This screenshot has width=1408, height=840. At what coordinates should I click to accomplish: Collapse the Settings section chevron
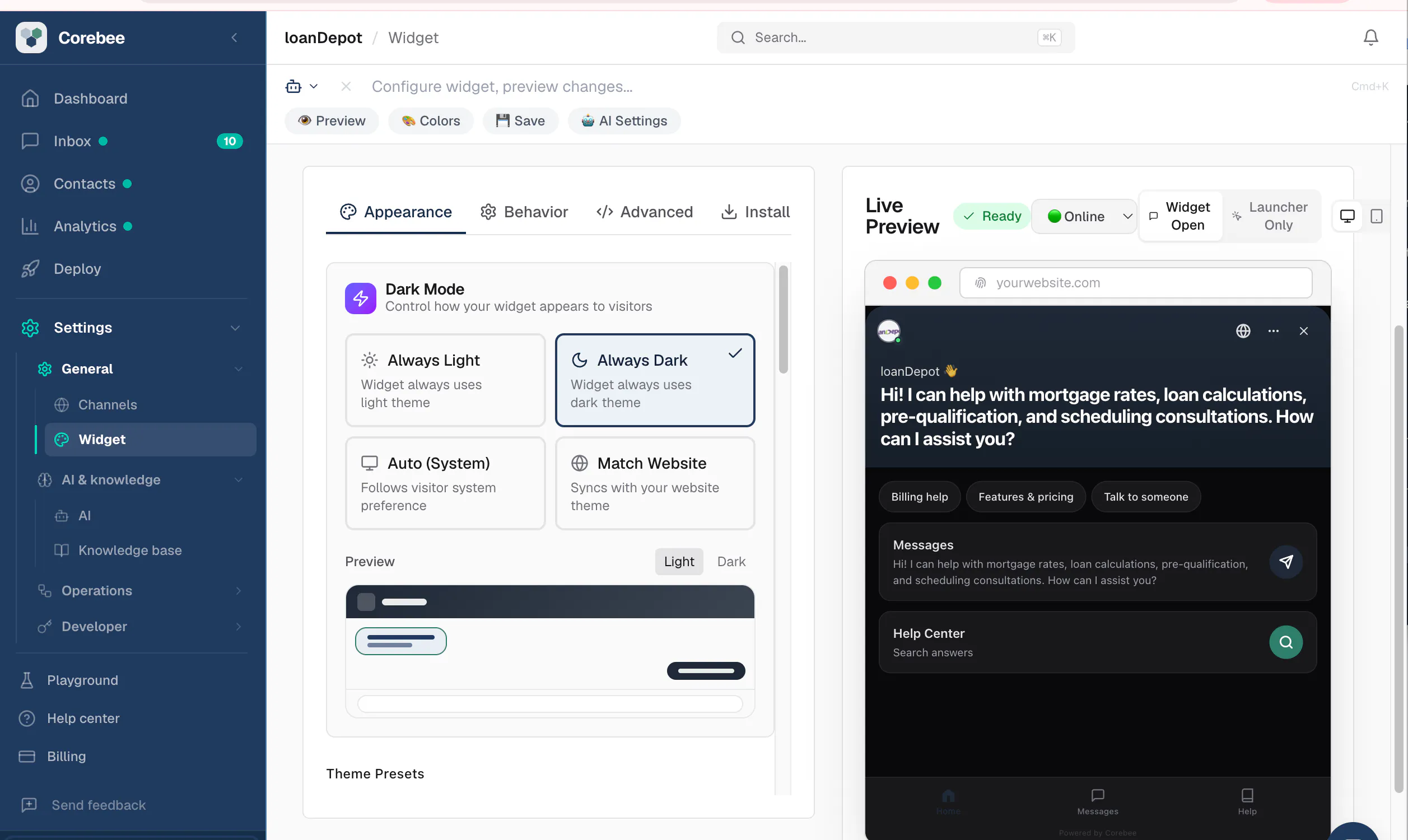235,328
